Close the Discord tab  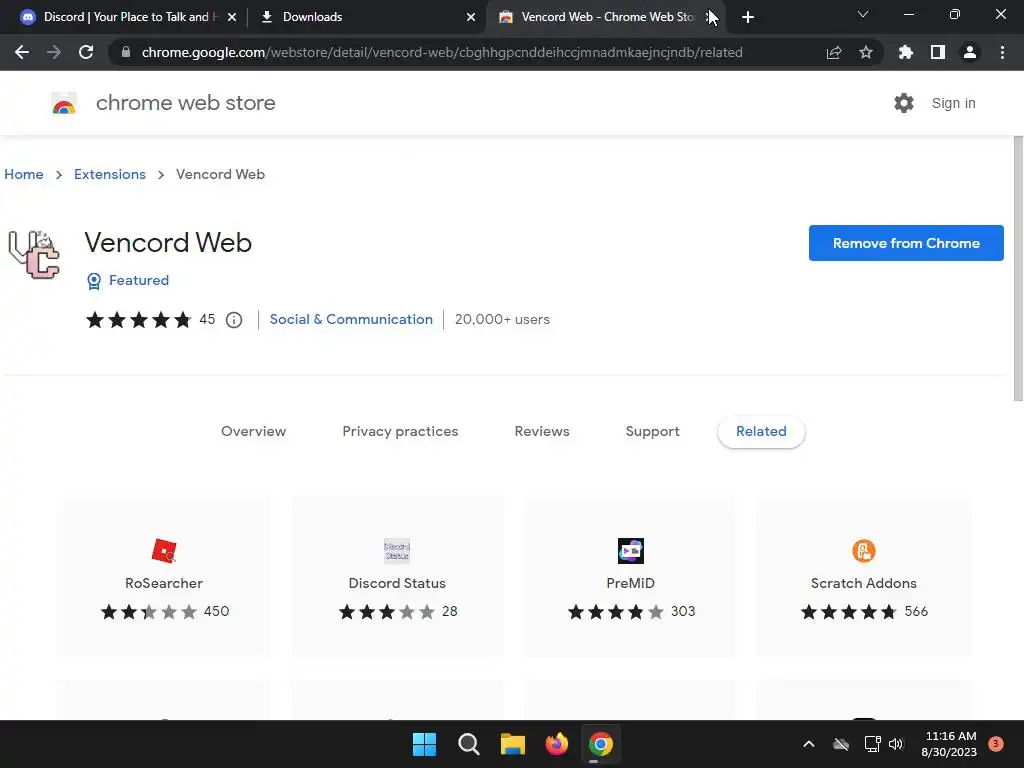pyautogui.click(x=232, y=17)
